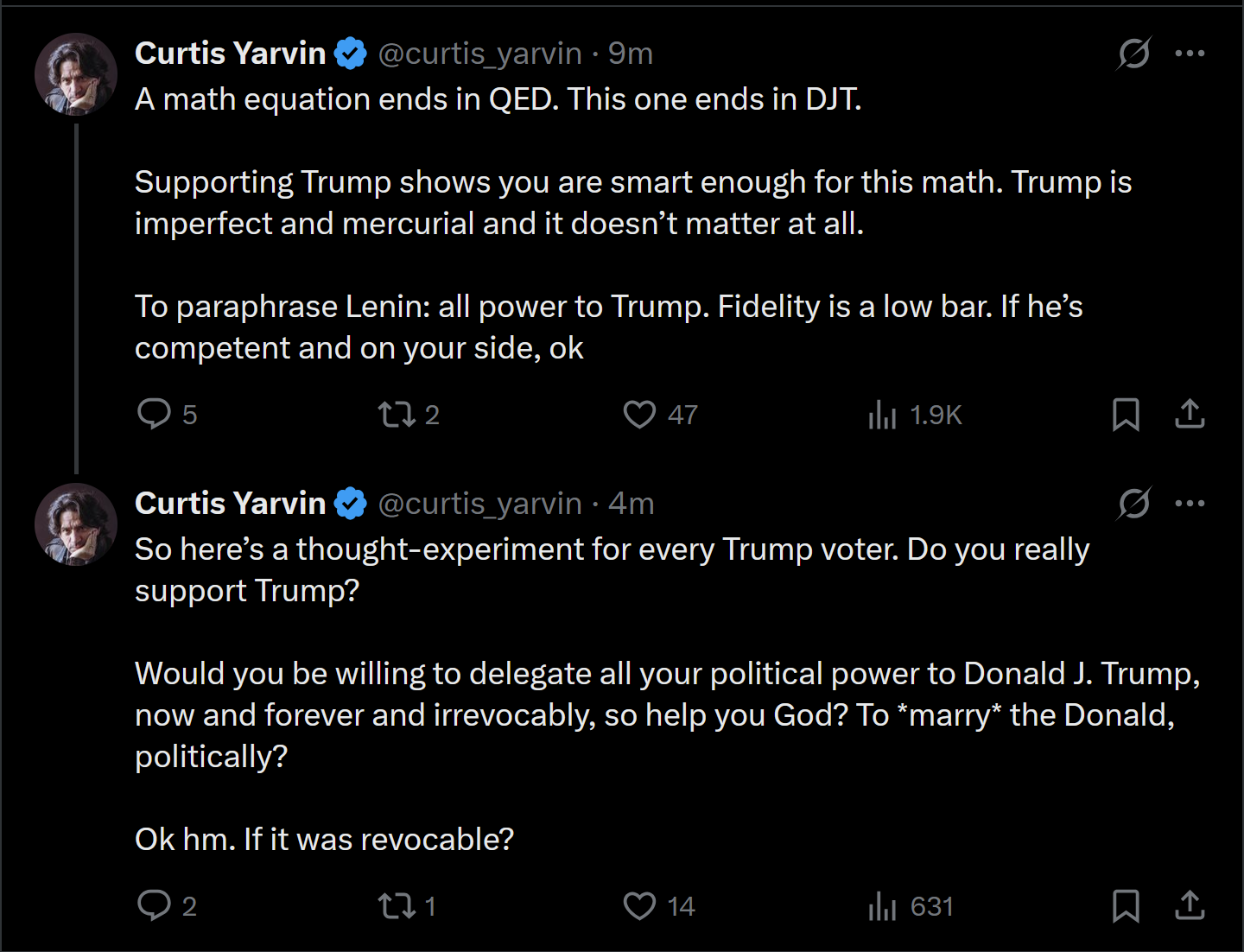Bookmark the first tweet
This screenshot has width=1244, height=952.
coord(1126,415)
